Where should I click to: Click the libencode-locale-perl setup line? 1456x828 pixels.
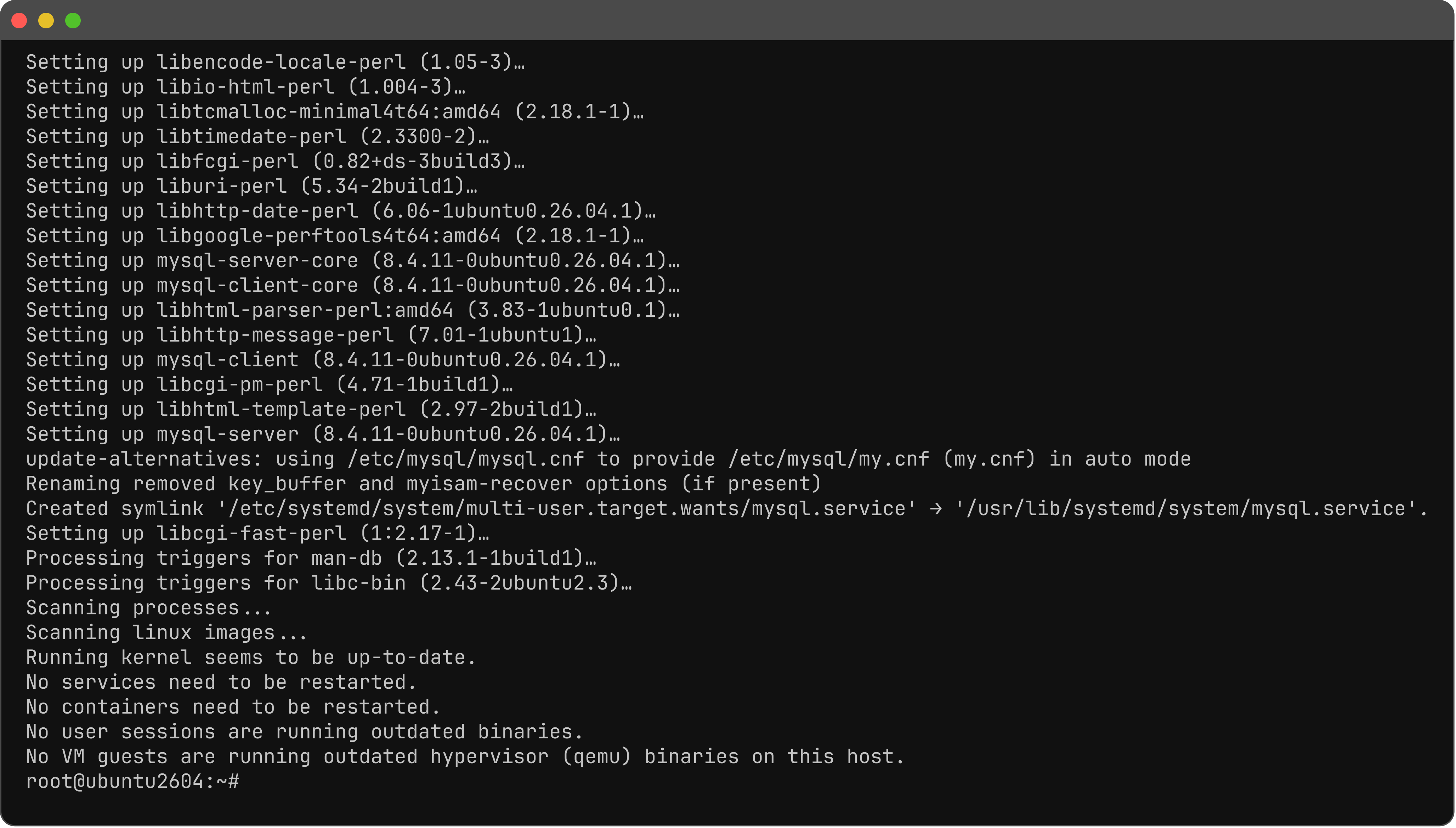[x=276, y=63]
